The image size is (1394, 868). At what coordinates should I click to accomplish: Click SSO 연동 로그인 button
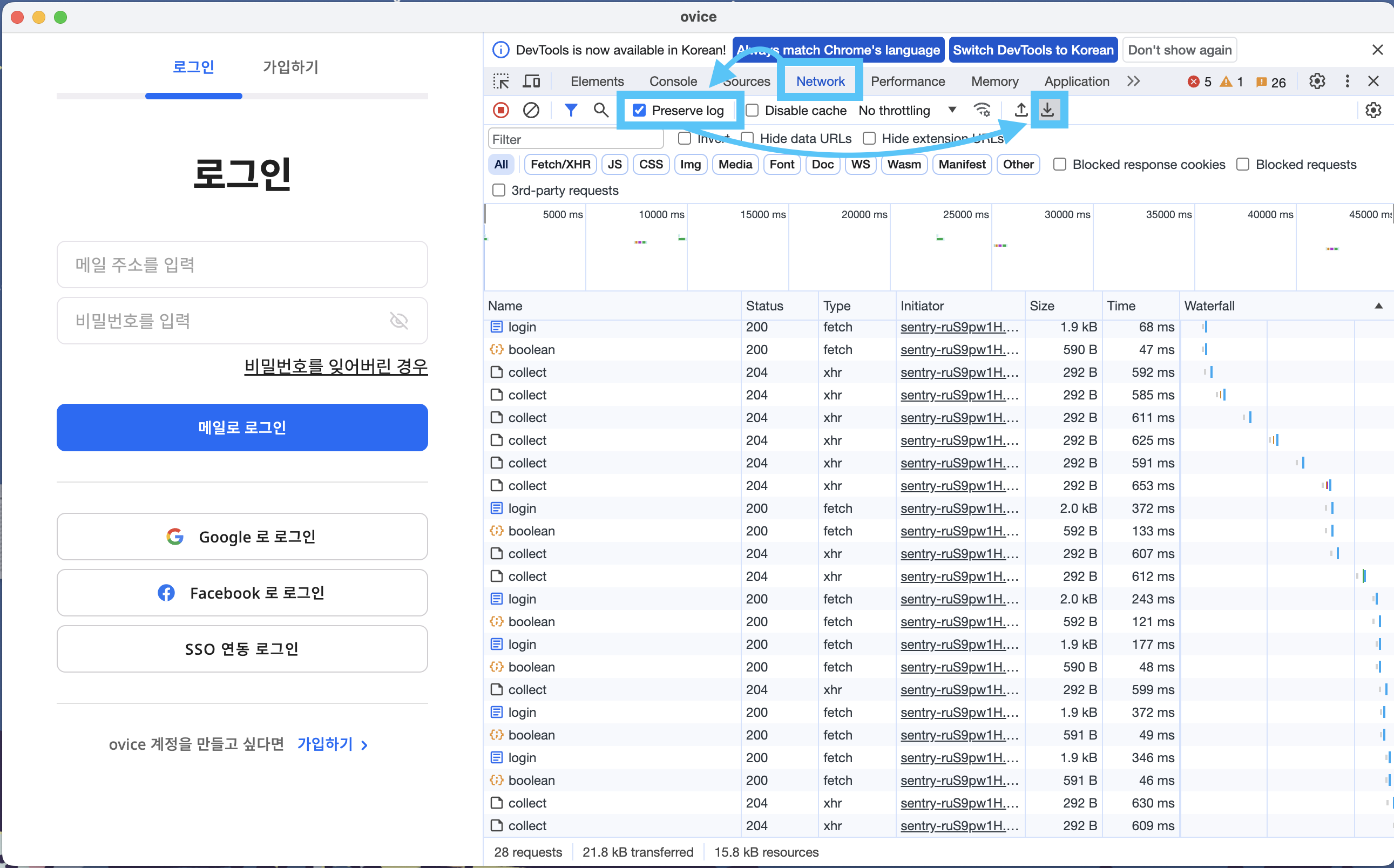[242, 649]
